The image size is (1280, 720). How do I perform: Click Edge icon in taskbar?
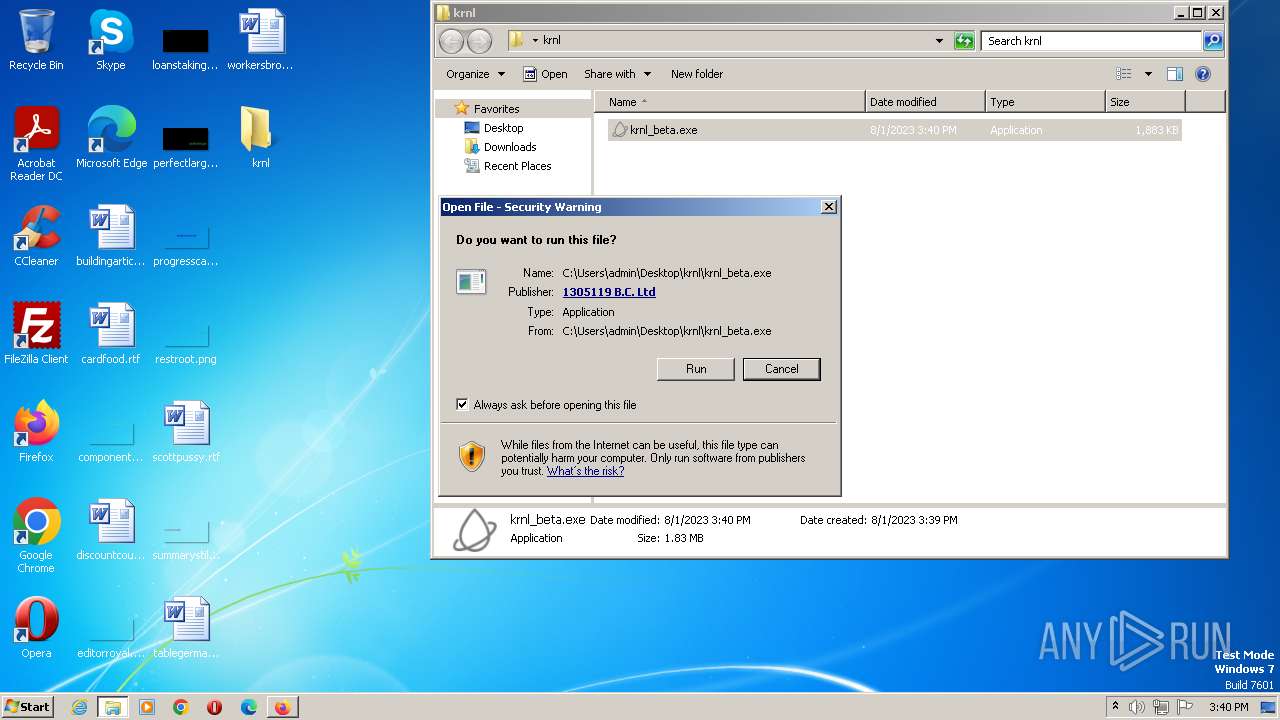tap(249, 707)
